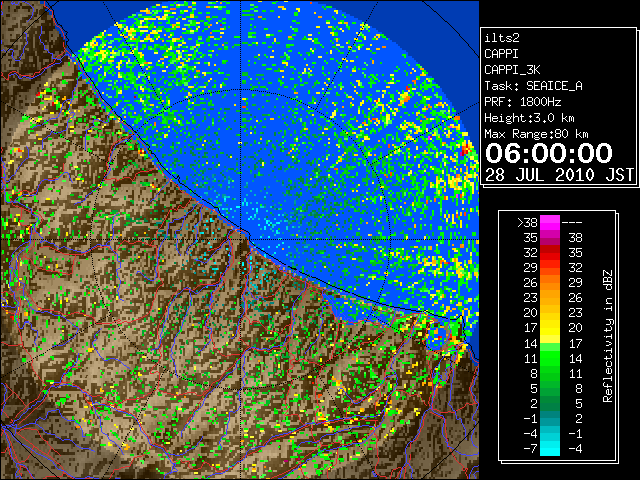Click the red legend band at 32-35
640x480 pixels.
click(550, 253)
